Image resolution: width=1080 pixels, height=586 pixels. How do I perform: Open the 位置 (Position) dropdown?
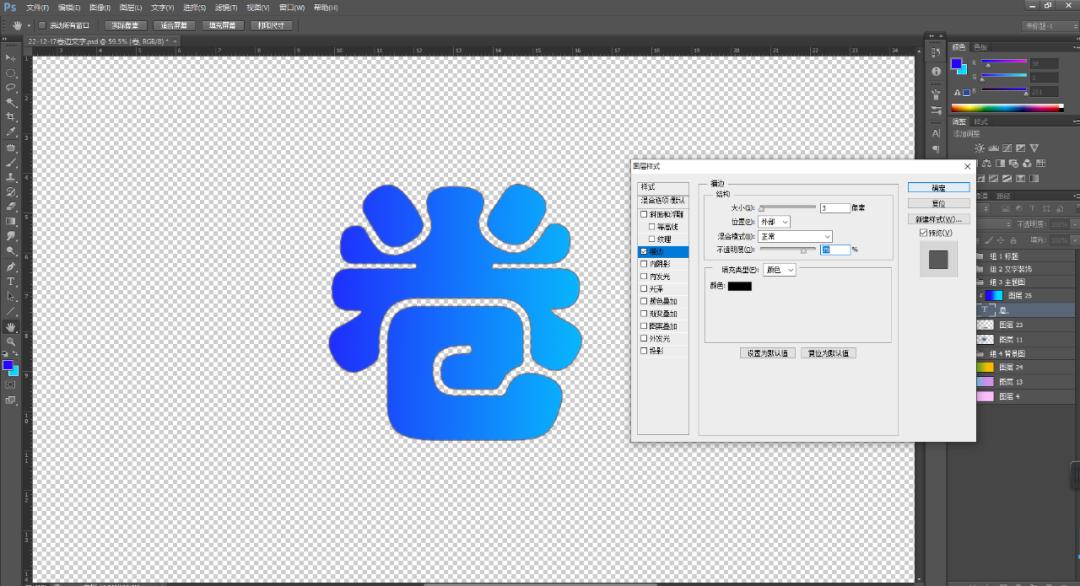tap(776, 221)
